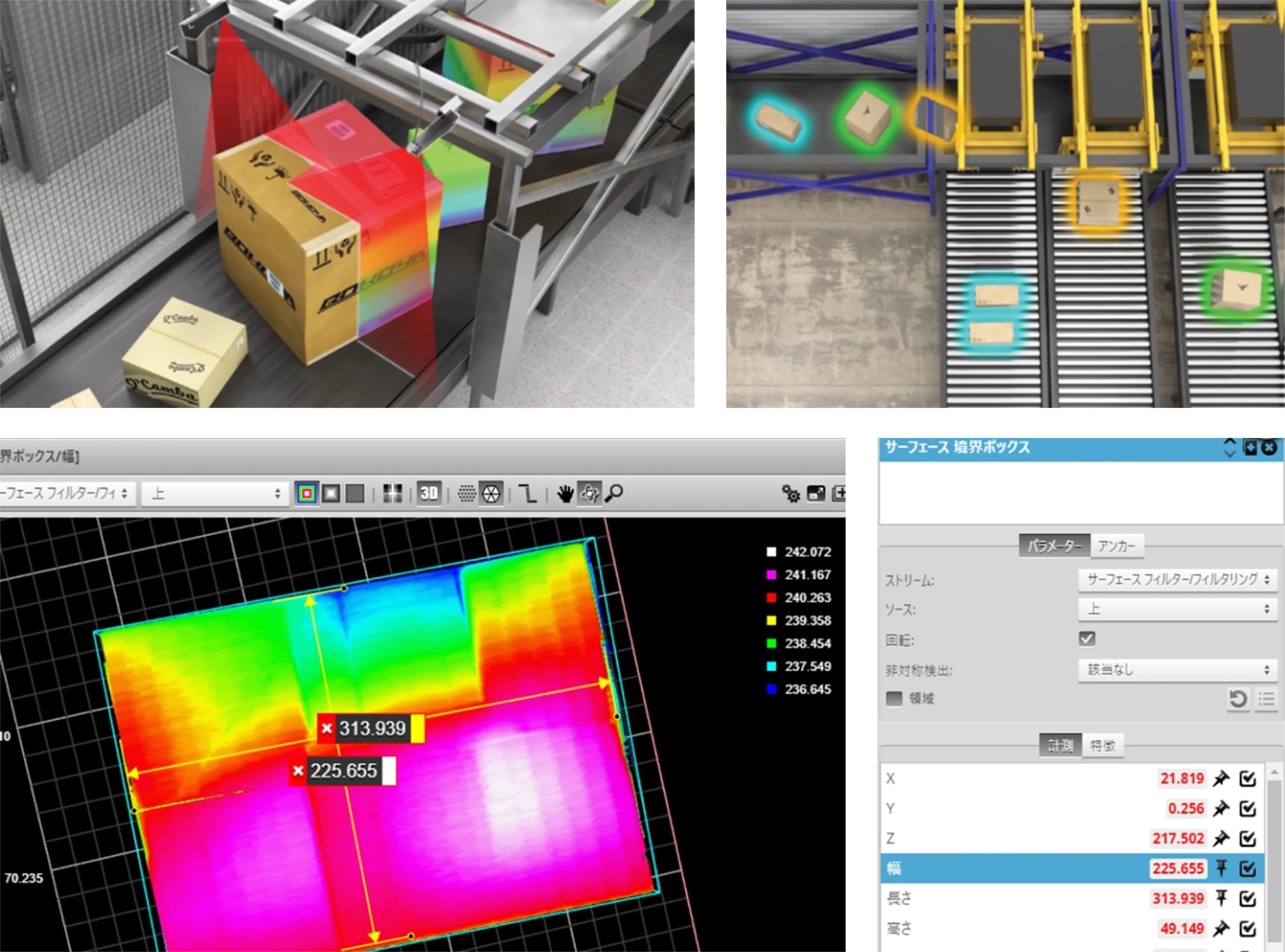Reset parameters with the circular arrow icon
Viewport: 1285px width, 952px height.
1237,699
